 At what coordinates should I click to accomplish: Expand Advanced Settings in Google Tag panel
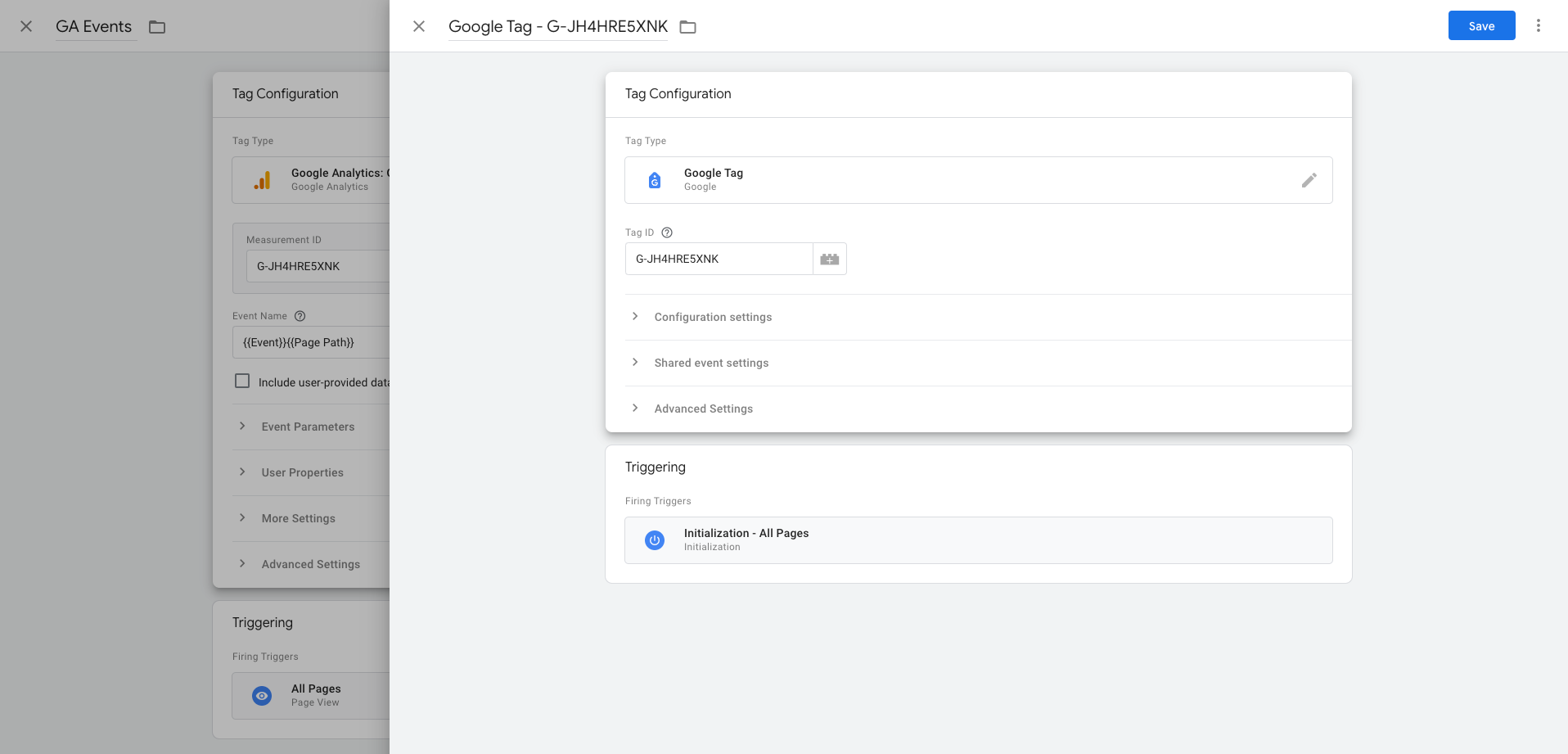[x=703, y=409]
